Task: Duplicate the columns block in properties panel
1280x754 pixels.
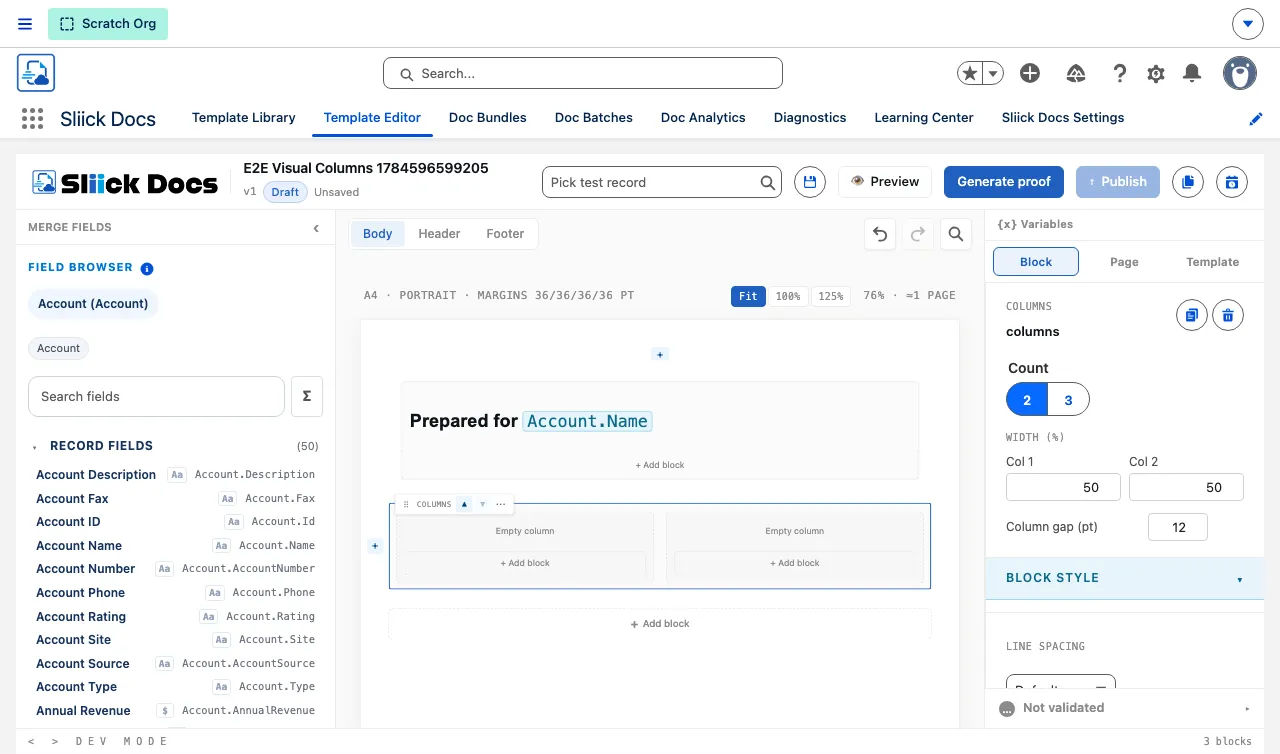Action: coord(1191,315)
